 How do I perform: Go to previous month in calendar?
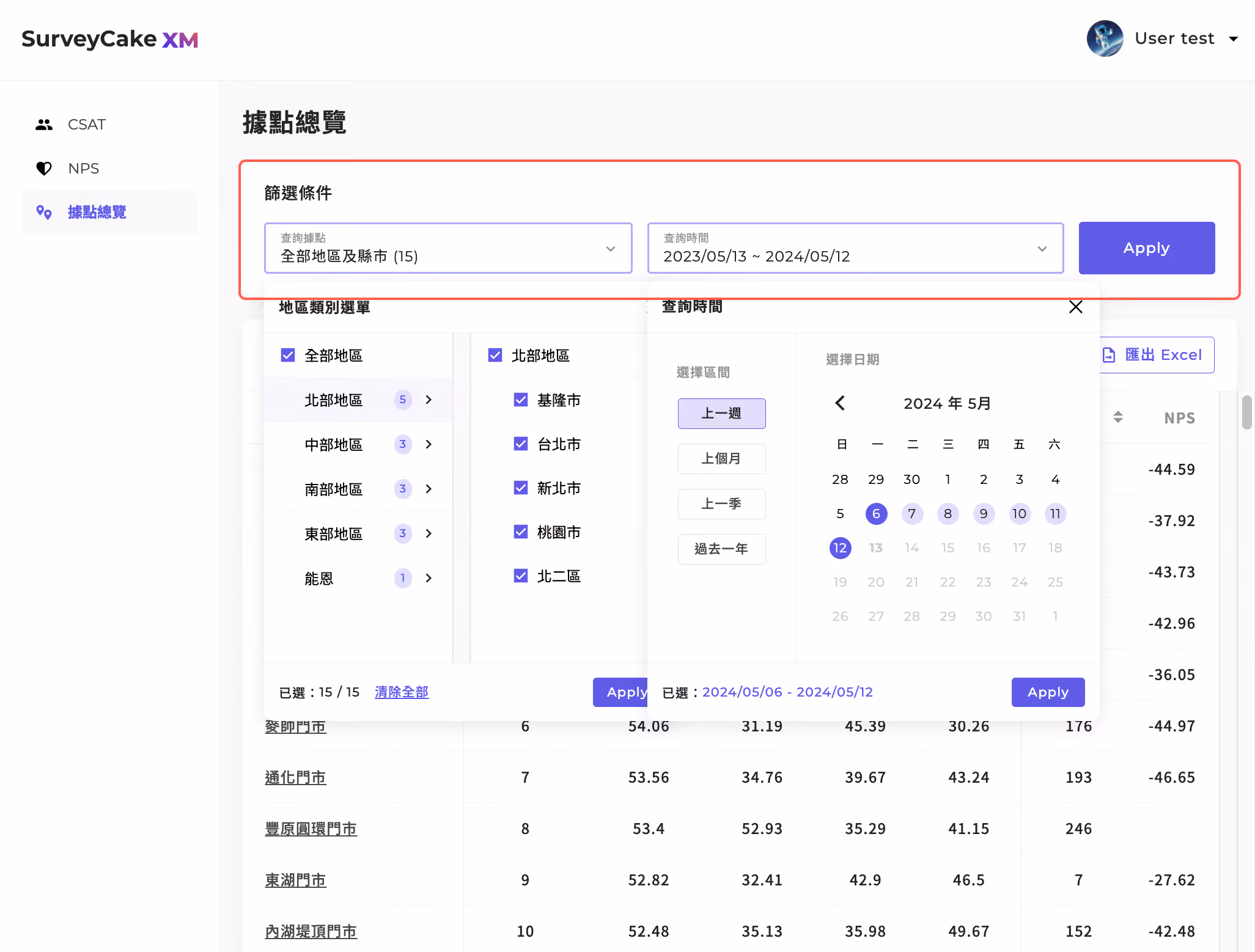840,403
